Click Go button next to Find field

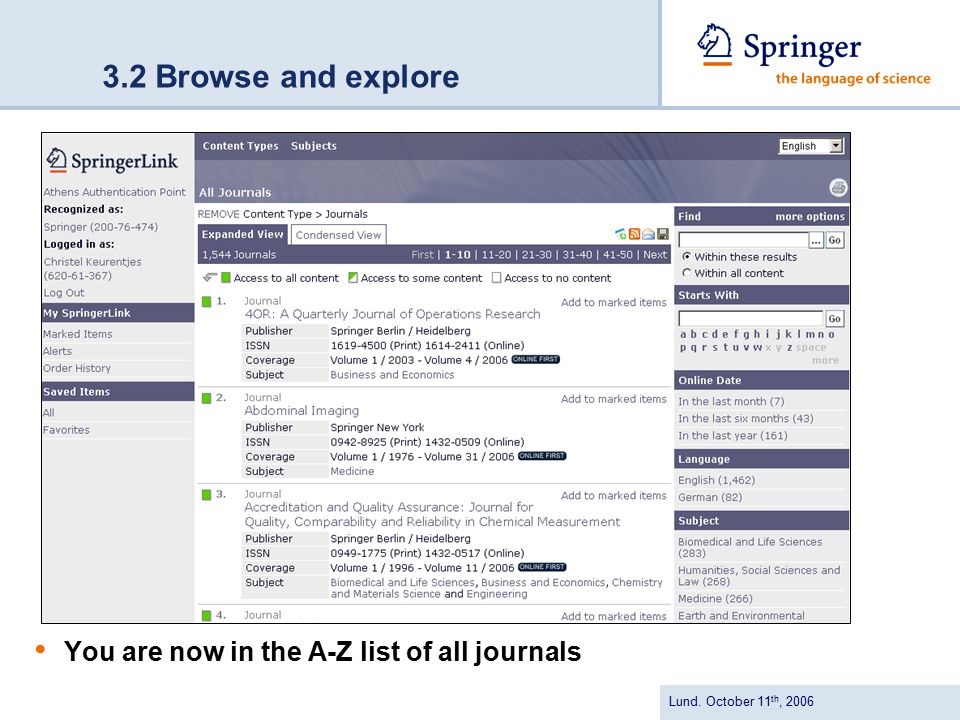tap(834, 240)
